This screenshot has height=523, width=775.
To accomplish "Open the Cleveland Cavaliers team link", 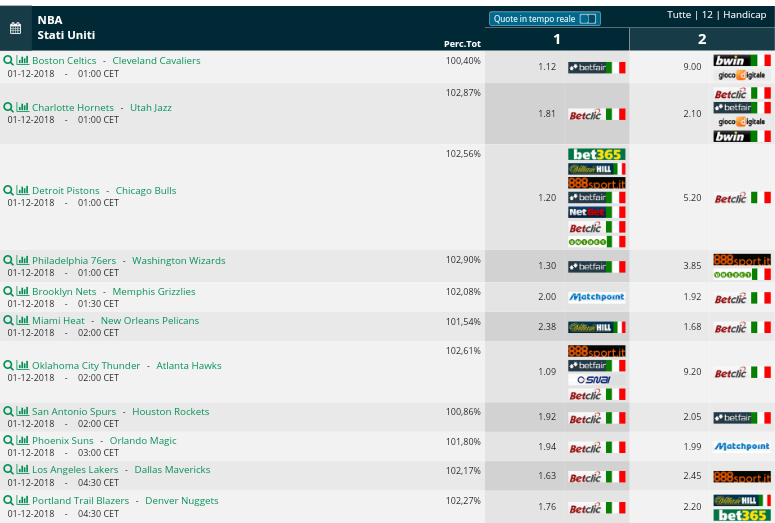I will [x=156, y=60].
